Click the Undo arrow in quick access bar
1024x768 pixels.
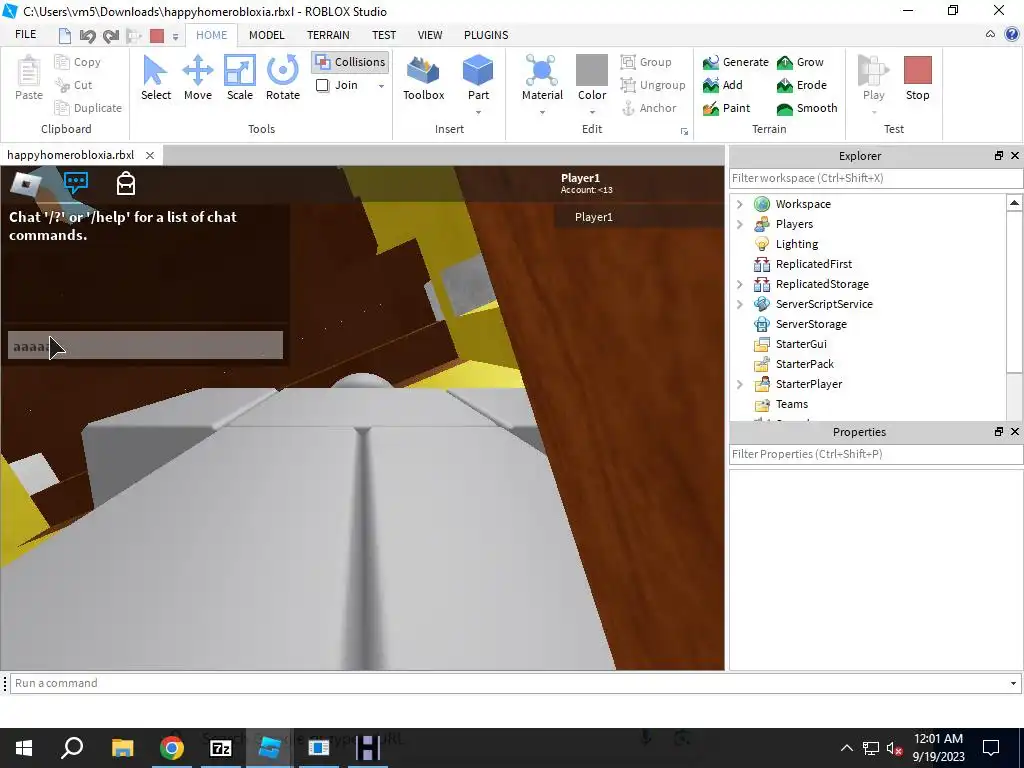coord(88,36)
